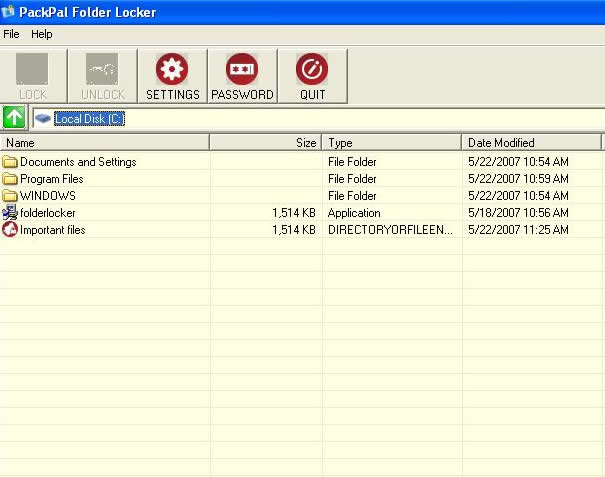Go up one folder with the green arrow
605x477 pixels.
tap(14, 117)
